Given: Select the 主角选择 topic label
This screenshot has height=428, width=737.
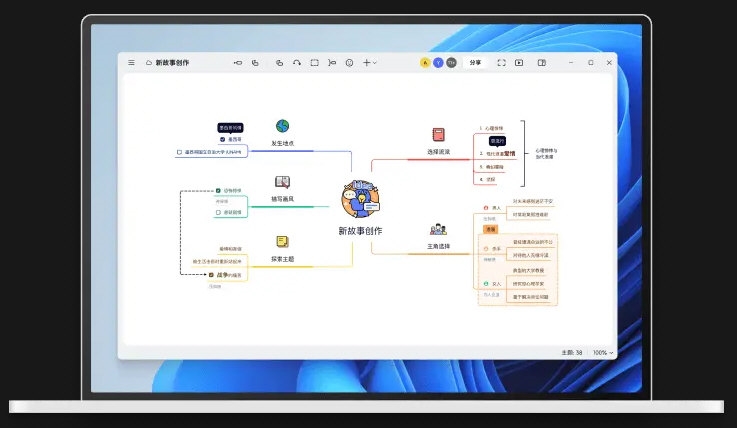Looking at the screenshot, I should [439, 246].
